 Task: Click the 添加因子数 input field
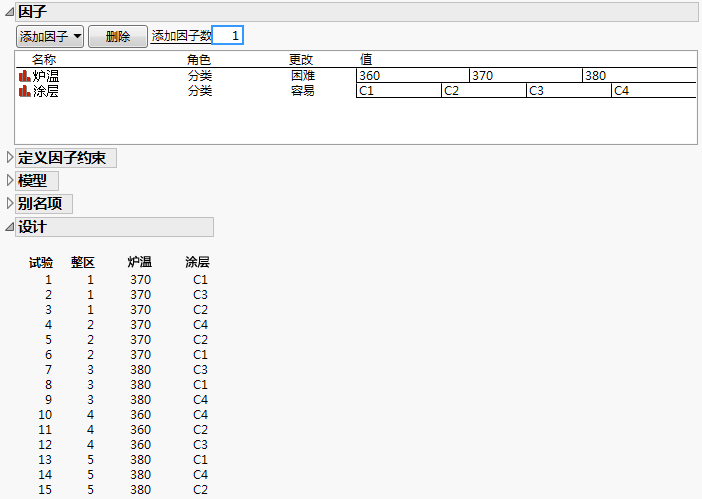click(x=227, y=35)
